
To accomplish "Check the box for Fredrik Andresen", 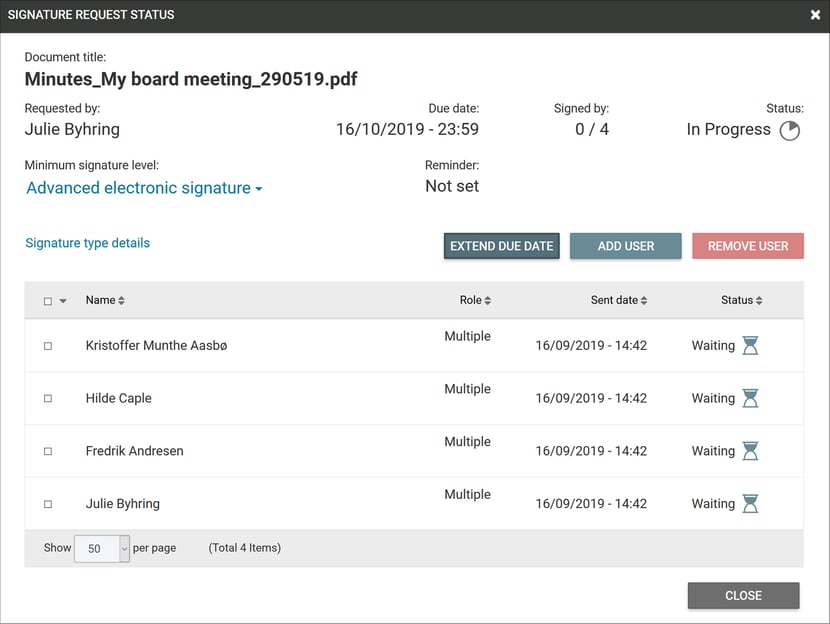I will coord(48,451).
